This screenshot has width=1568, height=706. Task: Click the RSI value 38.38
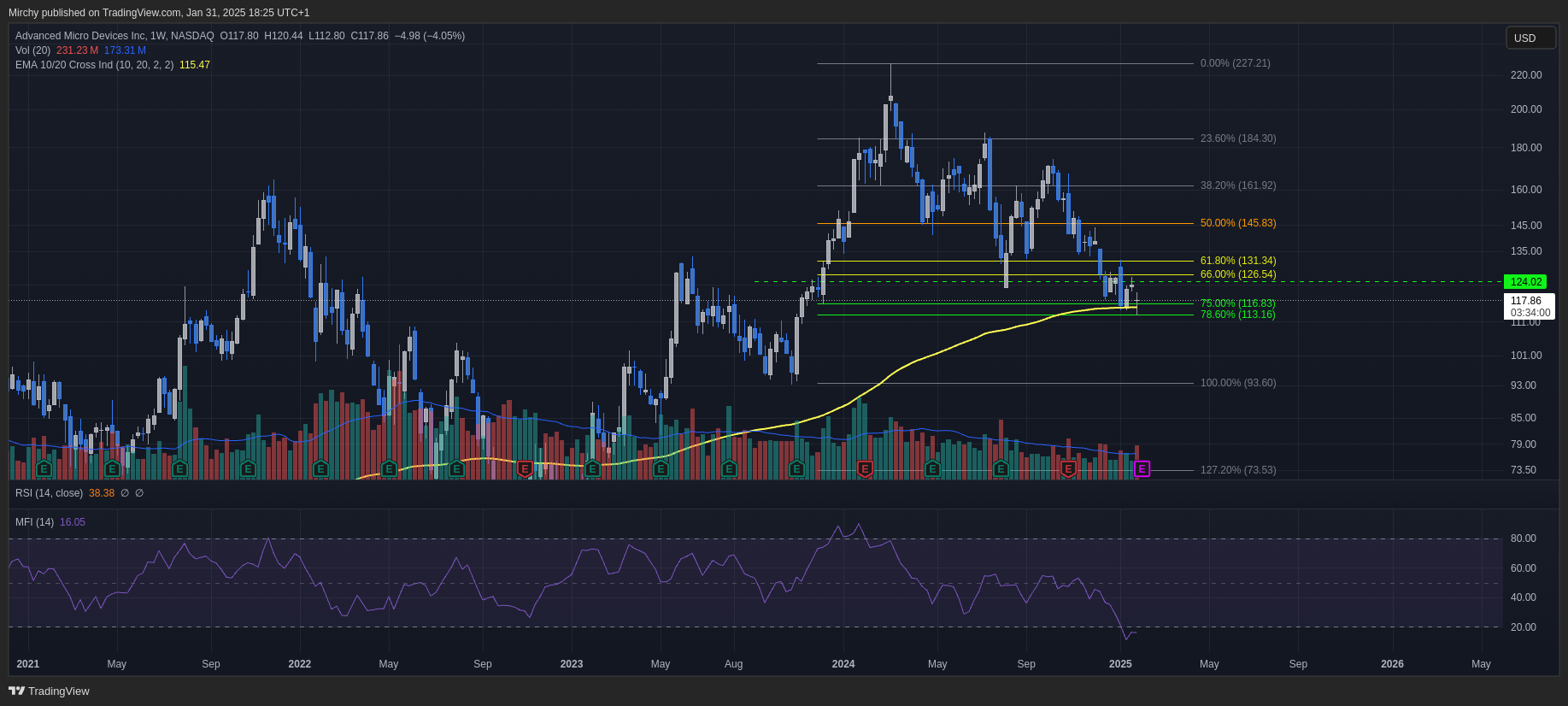point(102,493)
